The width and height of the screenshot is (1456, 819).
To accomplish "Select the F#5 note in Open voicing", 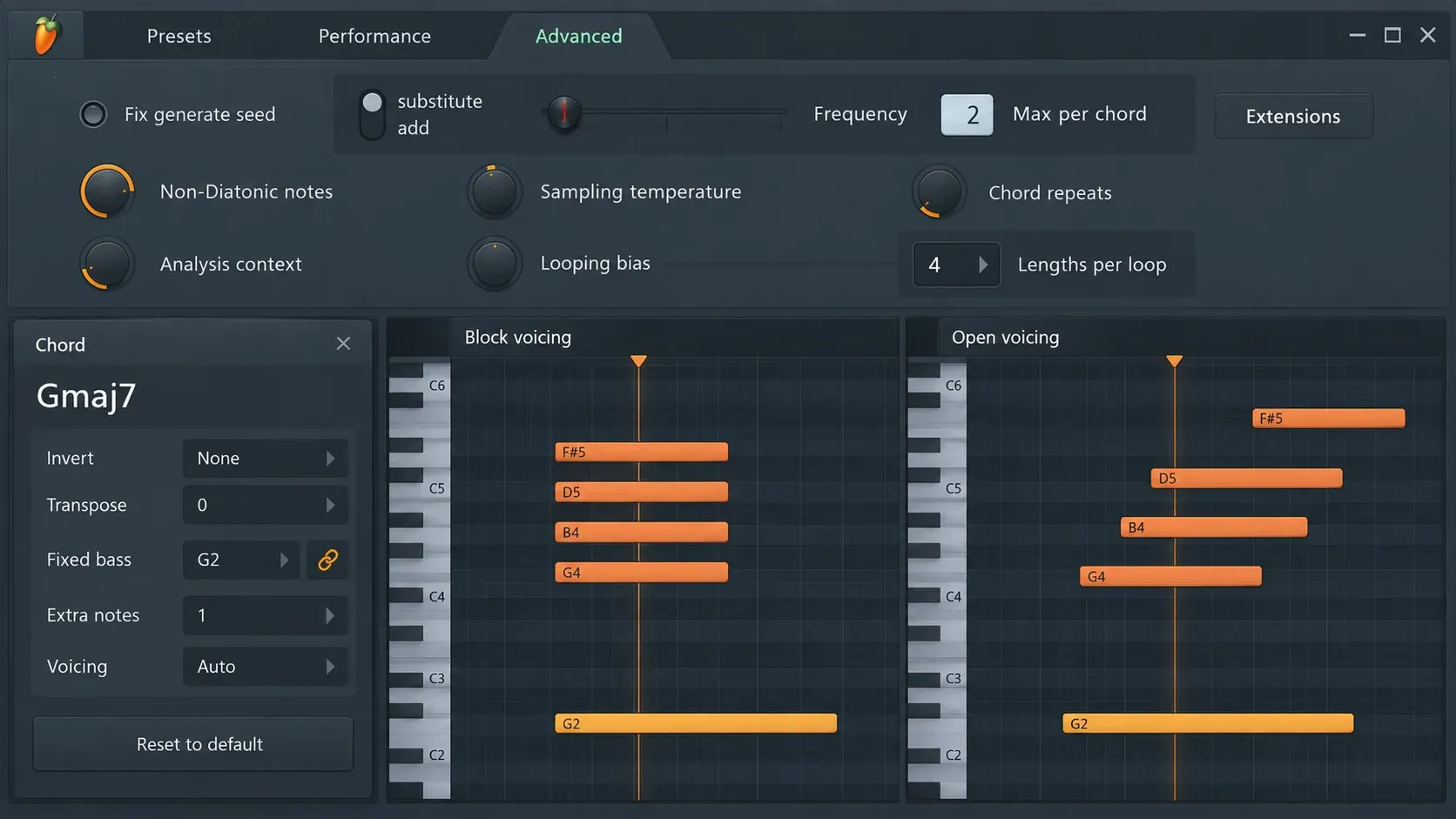I will [1329, 419].
